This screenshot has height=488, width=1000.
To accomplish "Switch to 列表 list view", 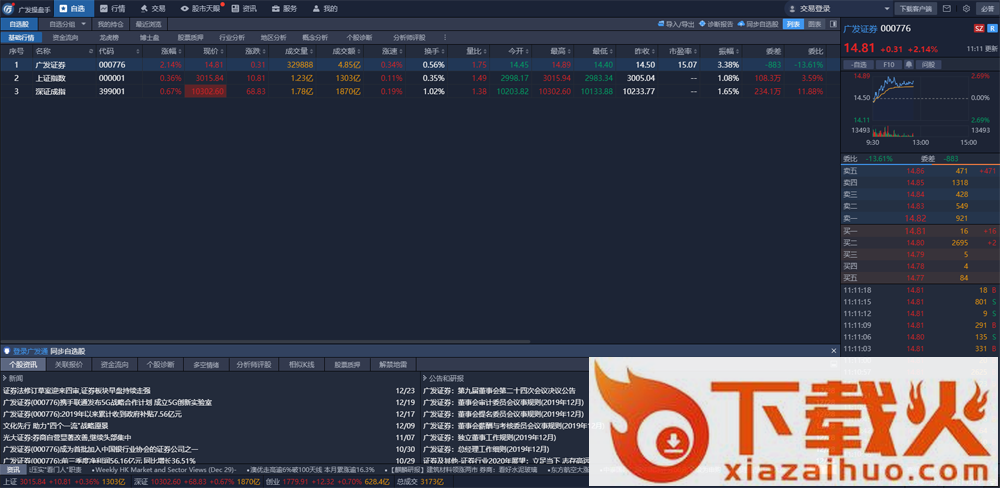I will [793, 24].
